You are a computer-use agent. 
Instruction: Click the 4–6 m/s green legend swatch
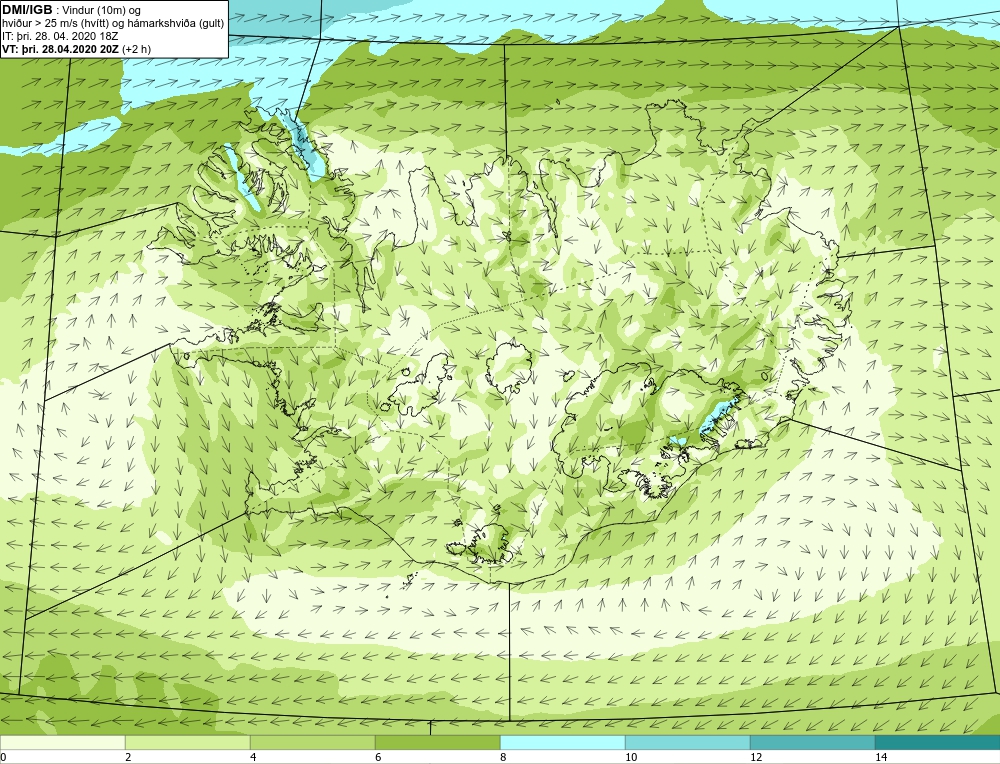tap(312, 742)
